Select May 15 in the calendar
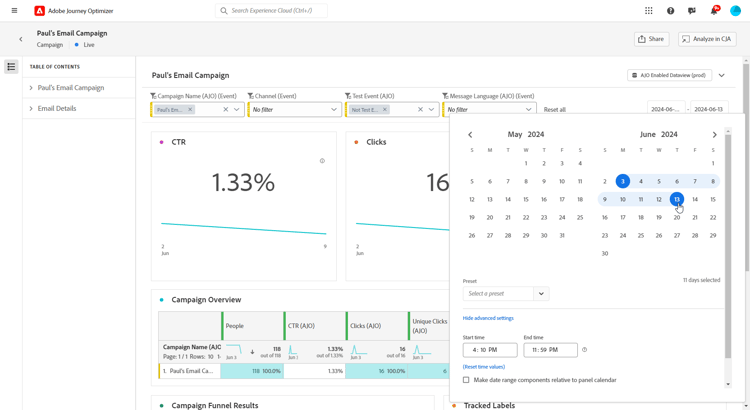 click(526, 199)
